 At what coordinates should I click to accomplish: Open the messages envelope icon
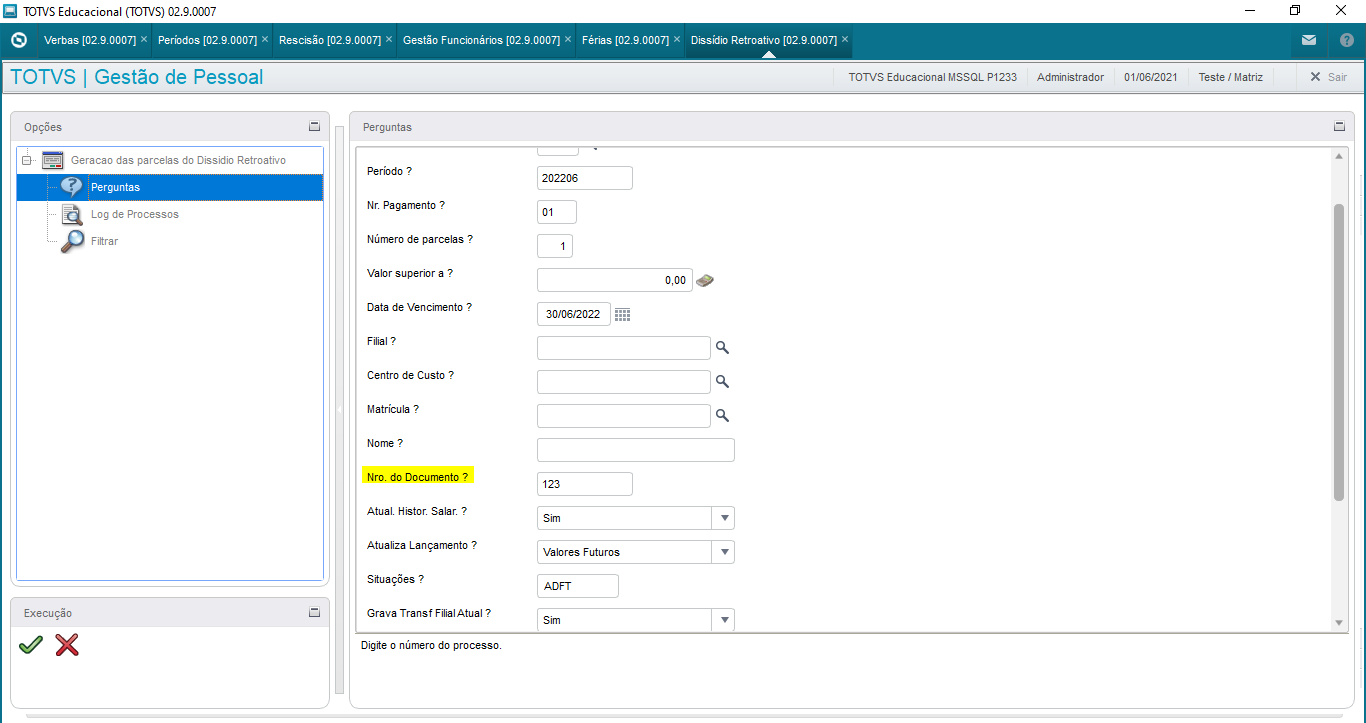pyautogui.click(x=1309, y=40)
